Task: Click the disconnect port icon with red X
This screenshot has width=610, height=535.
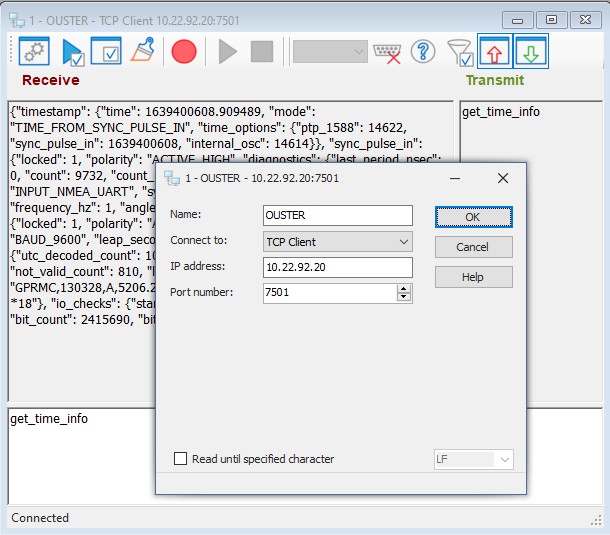Action: click(388, 52)
